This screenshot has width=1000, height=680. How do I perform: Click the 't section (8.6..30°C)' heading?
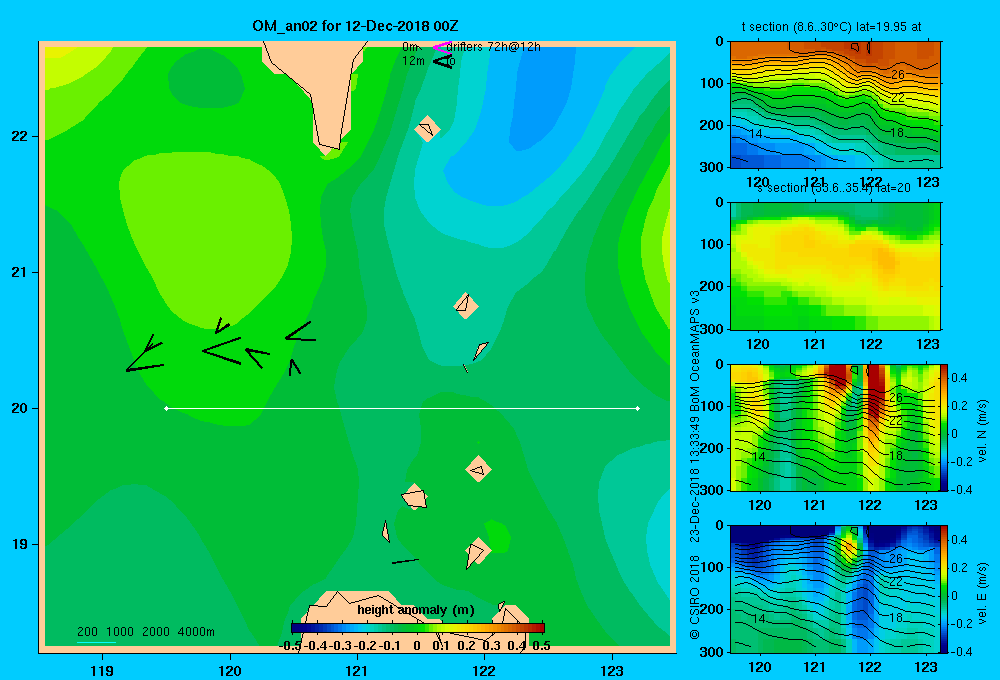click(797, 27)
